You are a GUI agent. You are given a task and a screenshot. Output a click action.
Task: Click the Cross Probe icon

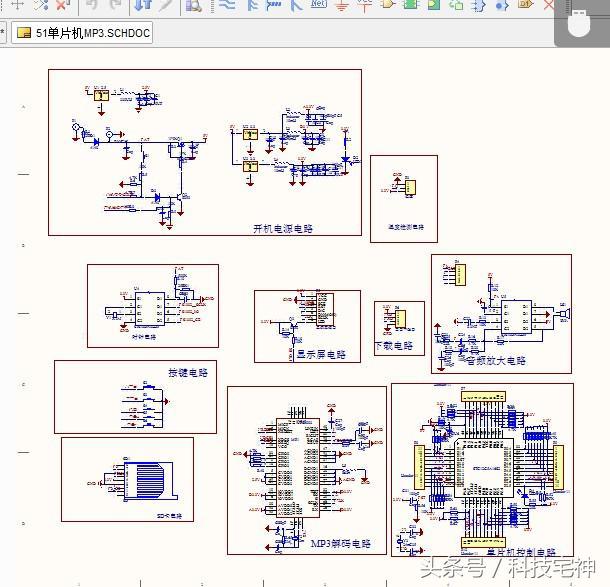click(x=166, y=5)
